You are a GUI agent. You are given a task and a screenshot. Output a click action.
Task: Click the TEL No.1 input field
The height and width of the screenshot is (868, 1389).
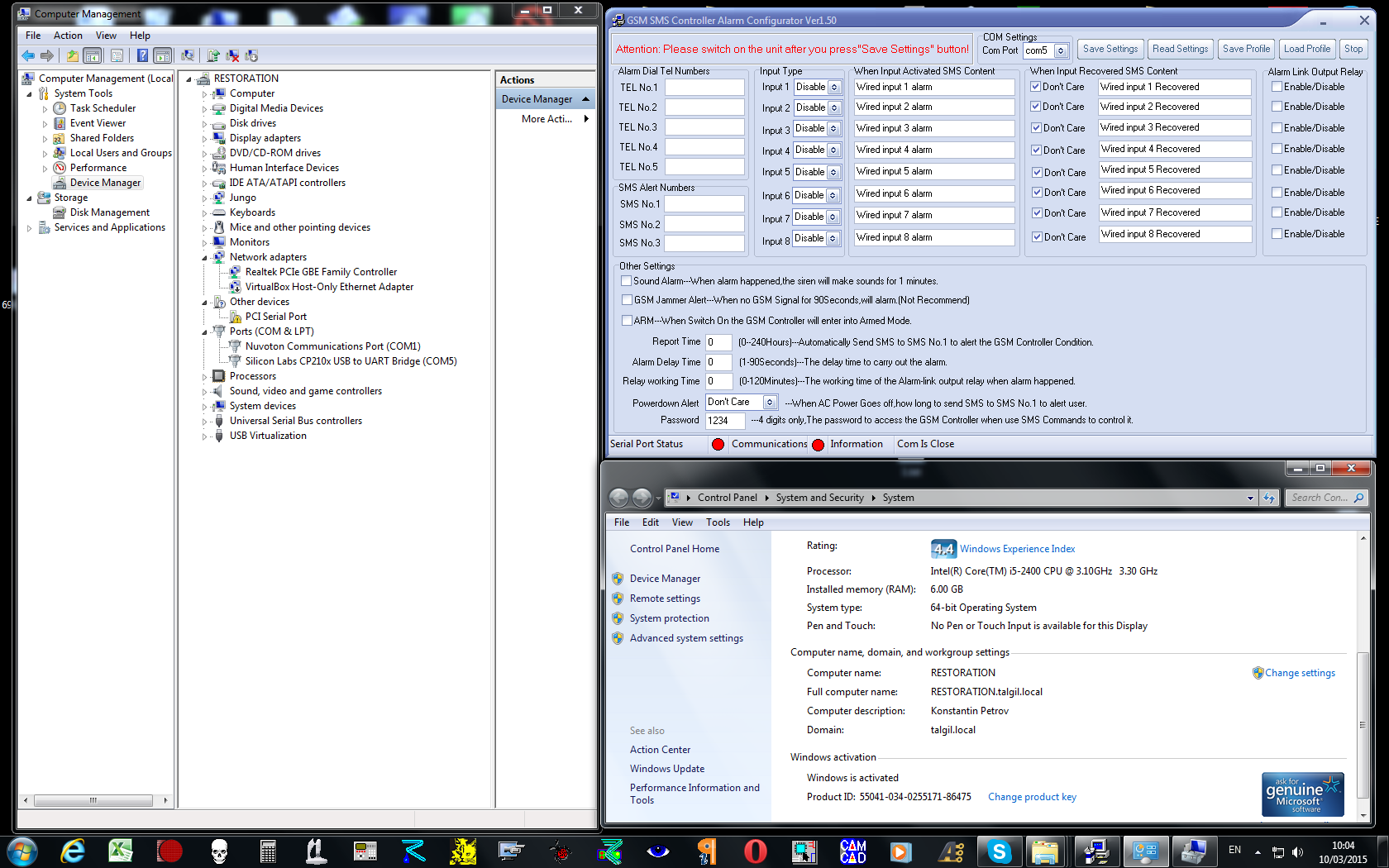[x=705, y=88]
